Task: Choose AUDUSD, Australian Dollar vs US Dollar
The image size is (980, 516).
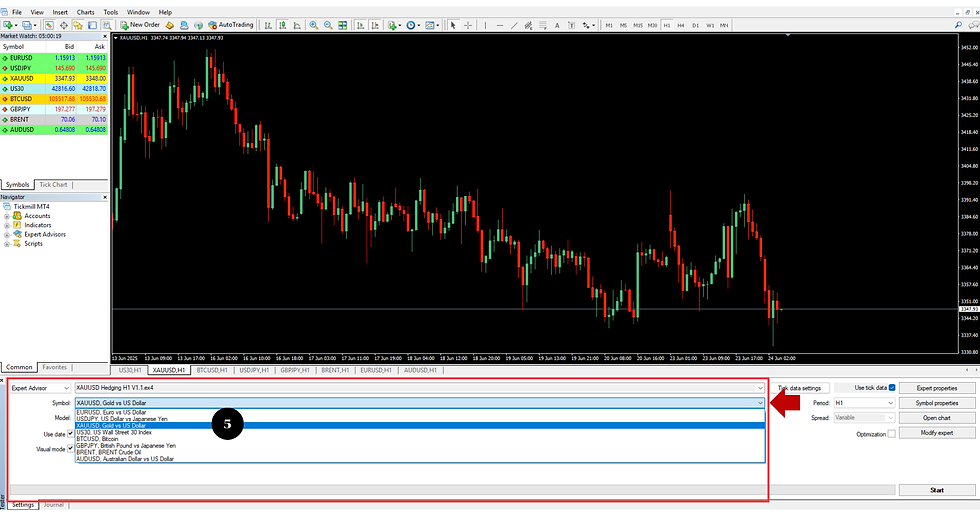Action: (419, 459)
